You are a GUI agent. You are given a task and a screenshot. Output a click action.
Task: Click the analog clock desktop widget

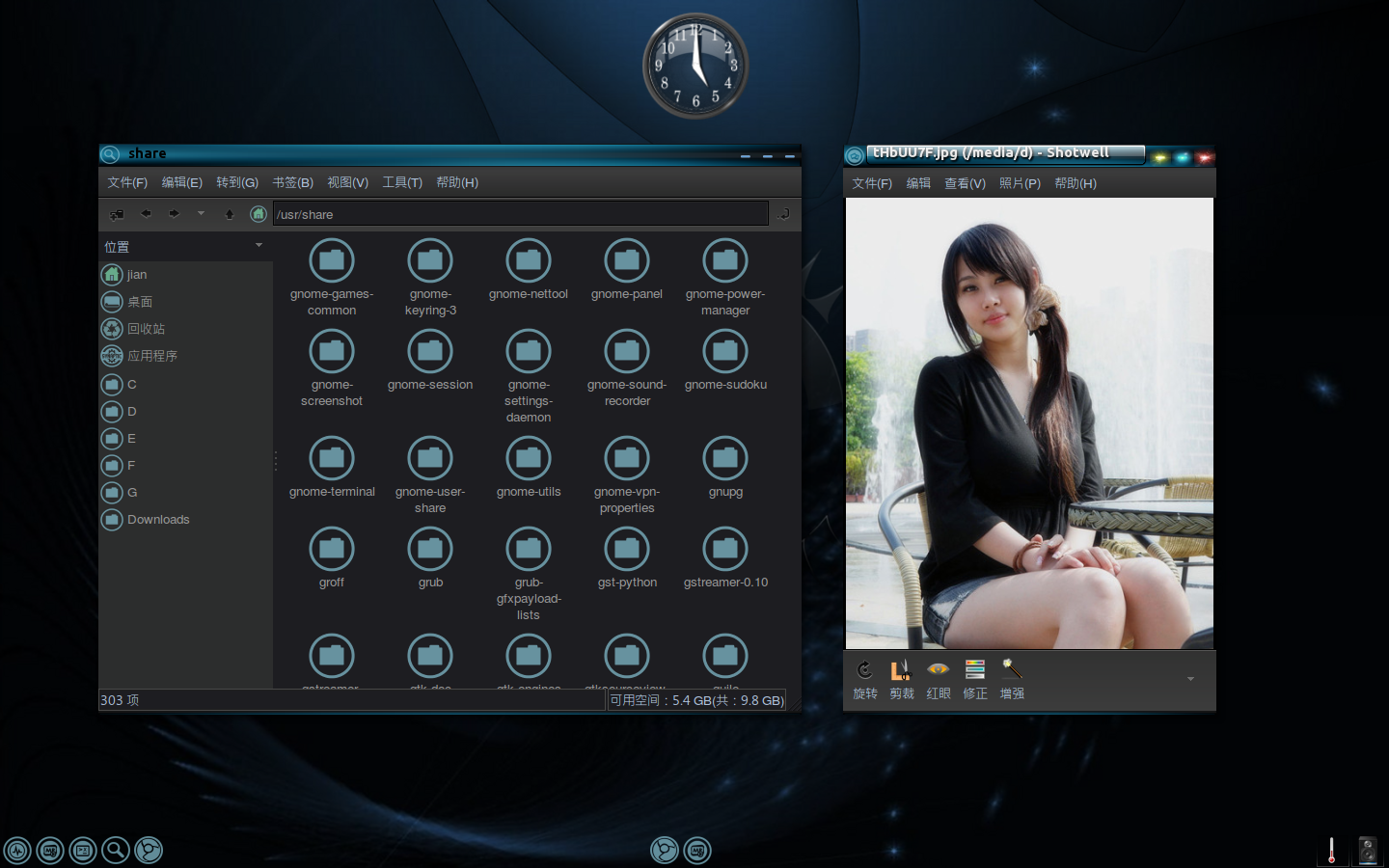click(x=695, y=67)
